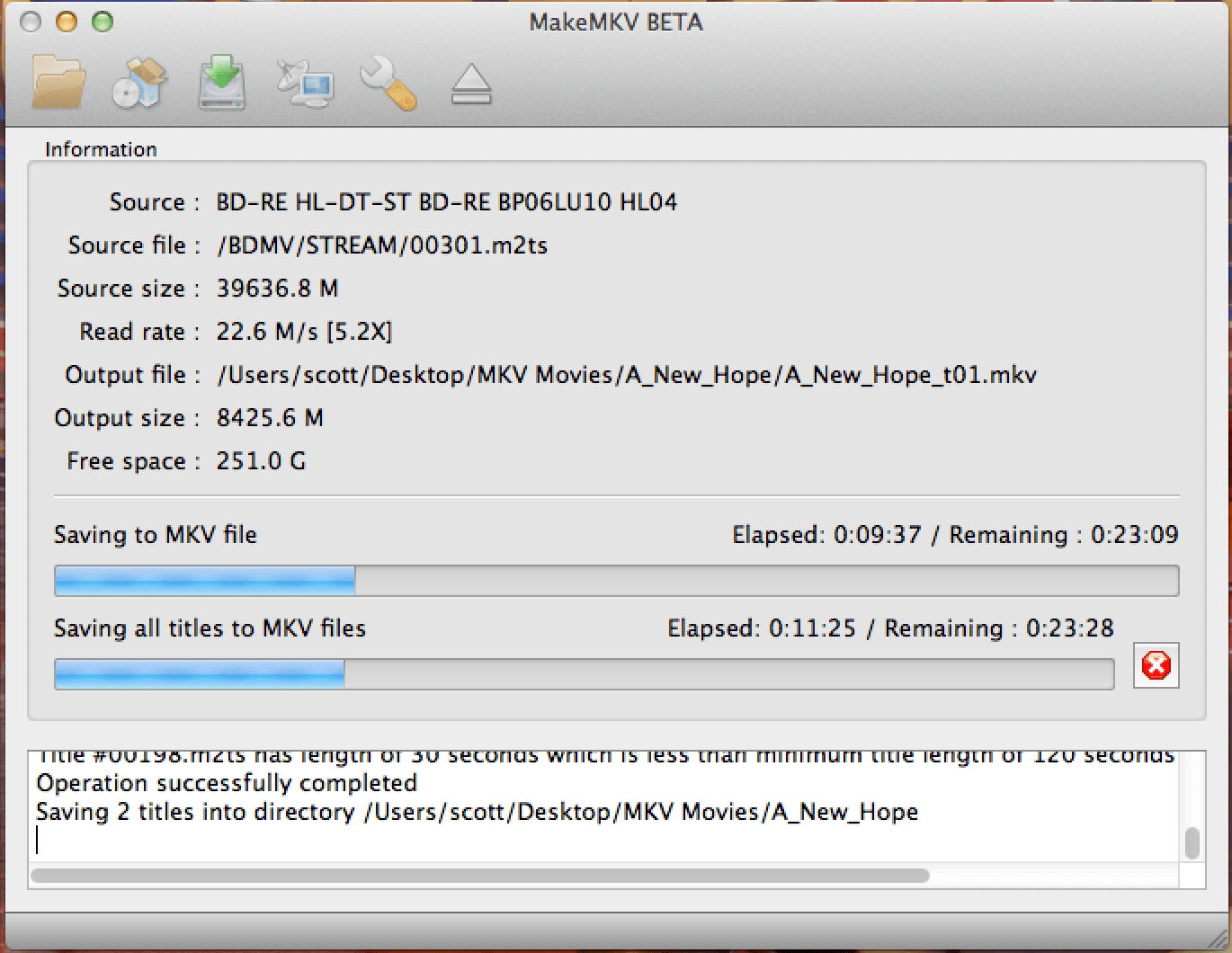The width and height of the screenshot is (1232, 953).
Task: Click the free space value 251.0 G
Action: click(x=261, y=461)
